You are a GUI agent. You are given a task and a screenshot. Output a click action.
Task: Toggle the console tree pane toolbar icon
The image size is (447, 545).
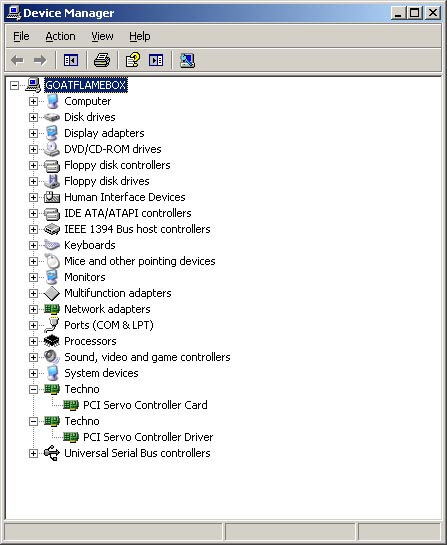click(71, 60)
